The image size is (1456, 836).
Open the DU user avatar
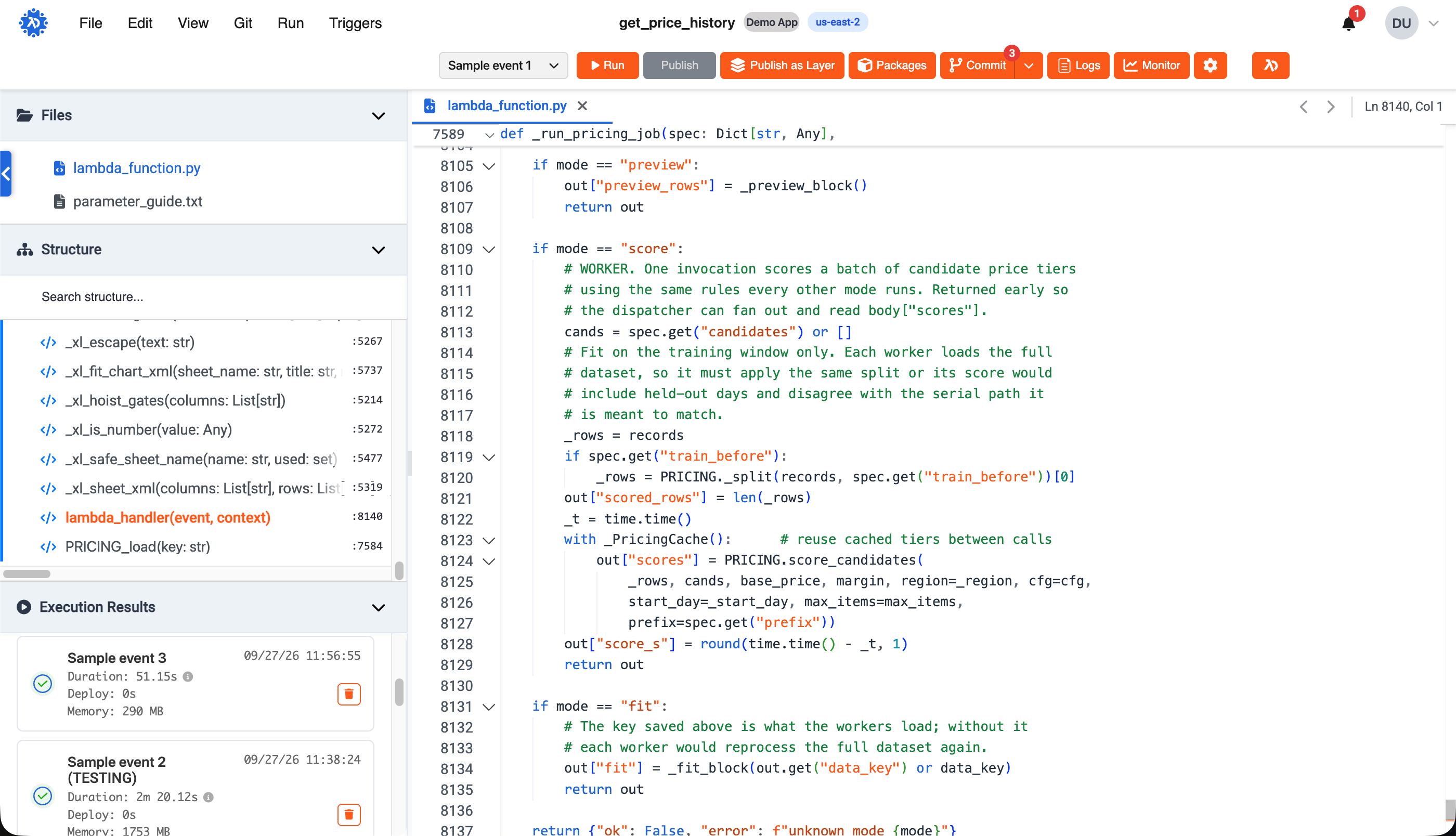(x=1401, y=23)
